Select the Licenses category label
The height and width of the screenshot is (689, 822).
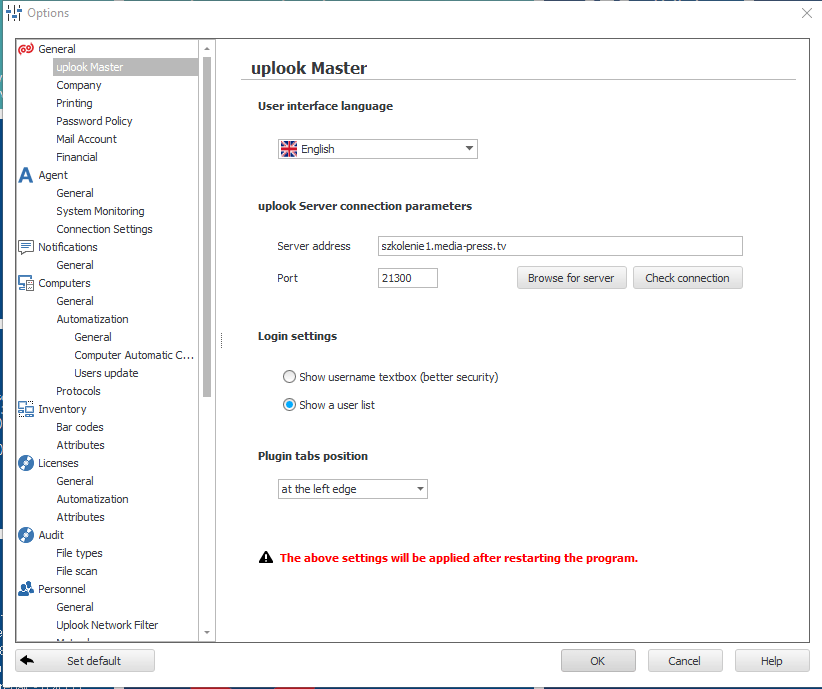(x=58, y=463)
